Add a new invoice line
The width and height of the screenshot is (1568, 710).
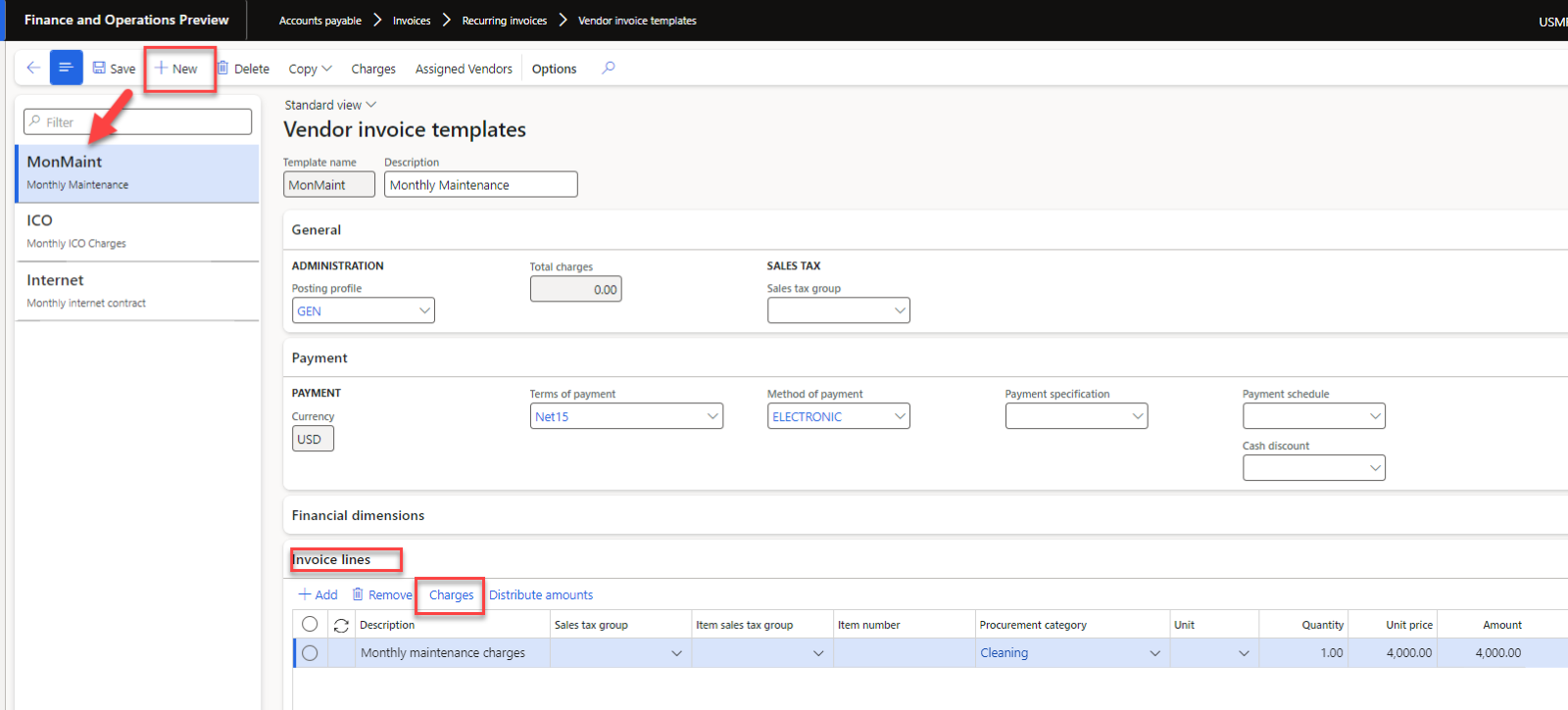point(318,594)
